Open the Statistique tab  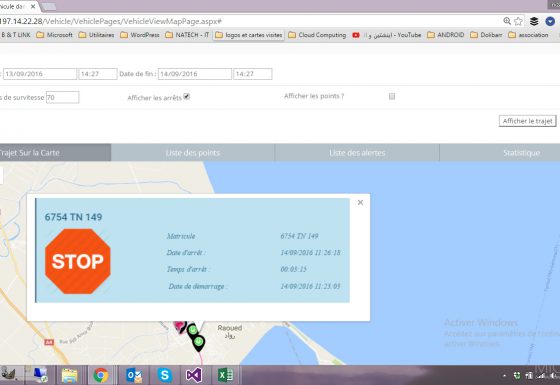pos(521,152)
